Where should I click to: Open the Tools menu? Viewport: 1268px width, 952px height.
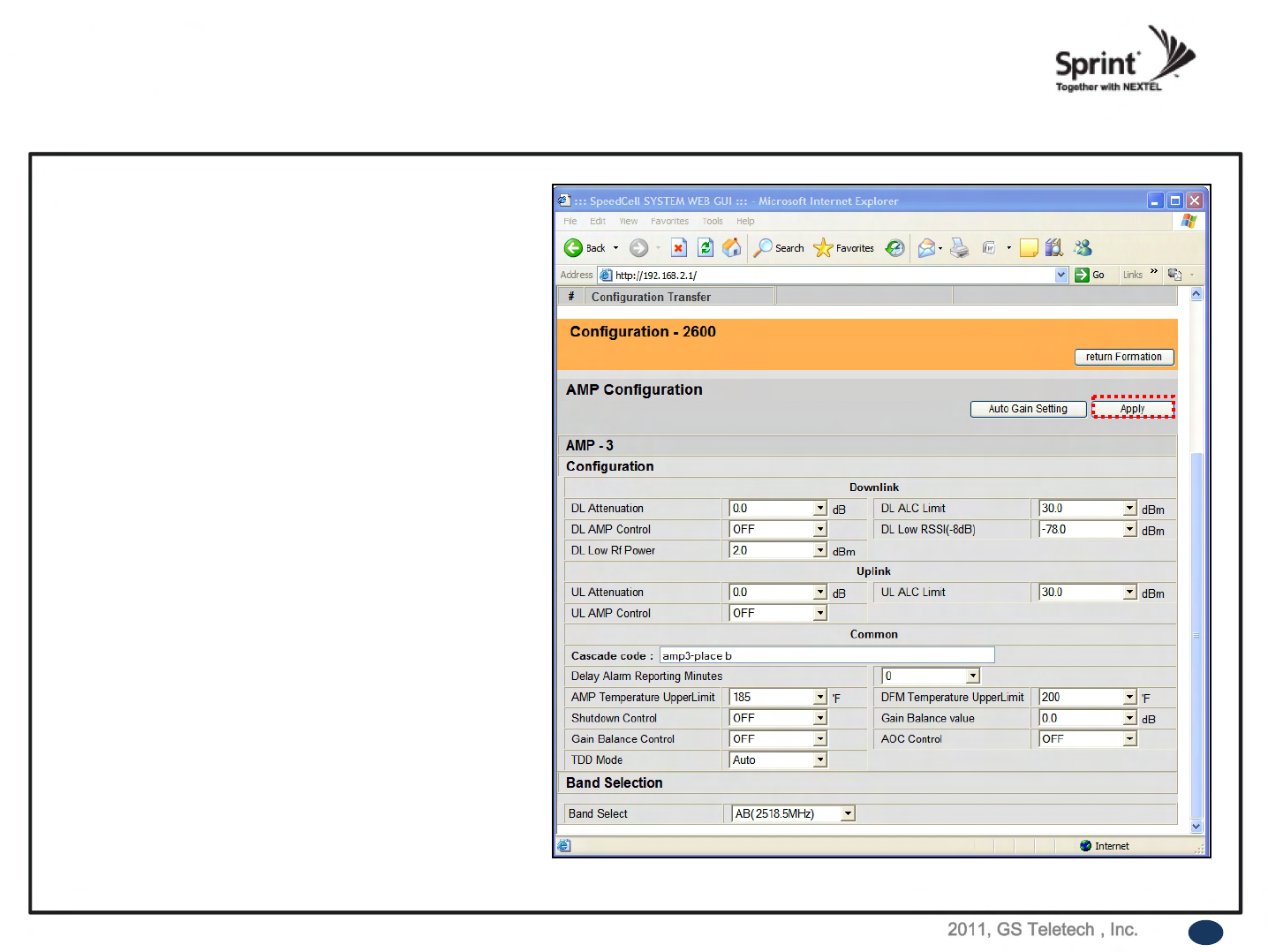(713, 222)
